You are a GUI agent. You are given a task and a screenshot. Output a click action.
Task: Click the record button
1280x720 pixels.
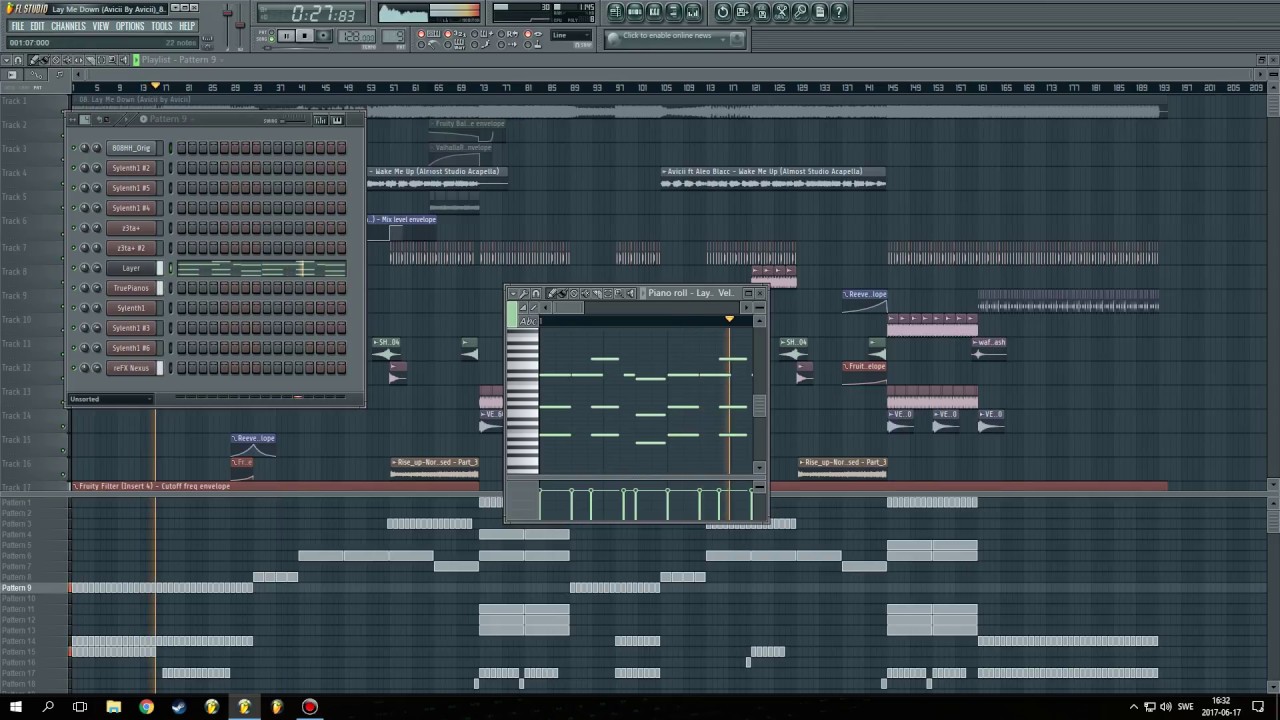coord(324,36)
